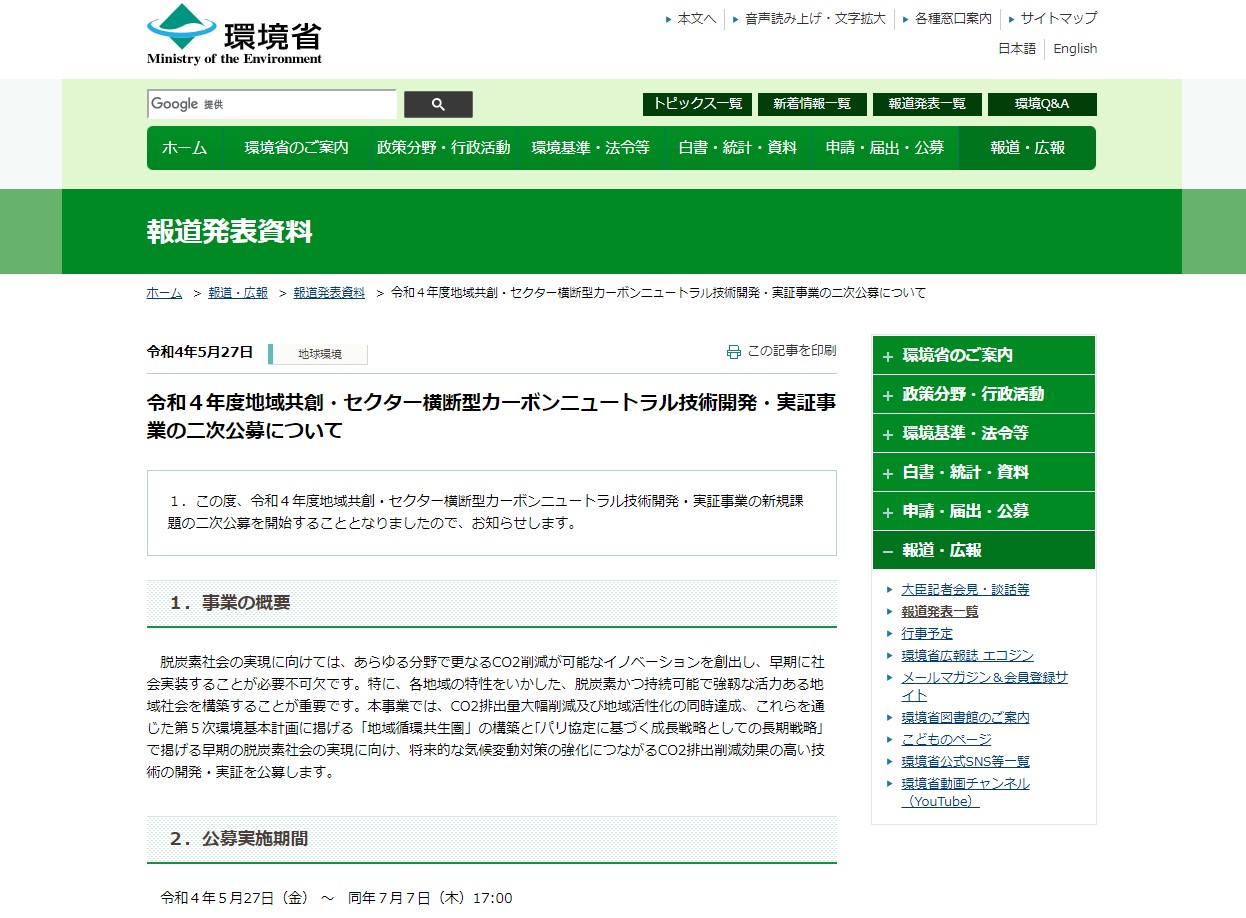Screen dimensions: 1246x918
Task: Click the 新着情報一覧 button
Action: coord(811,104)
